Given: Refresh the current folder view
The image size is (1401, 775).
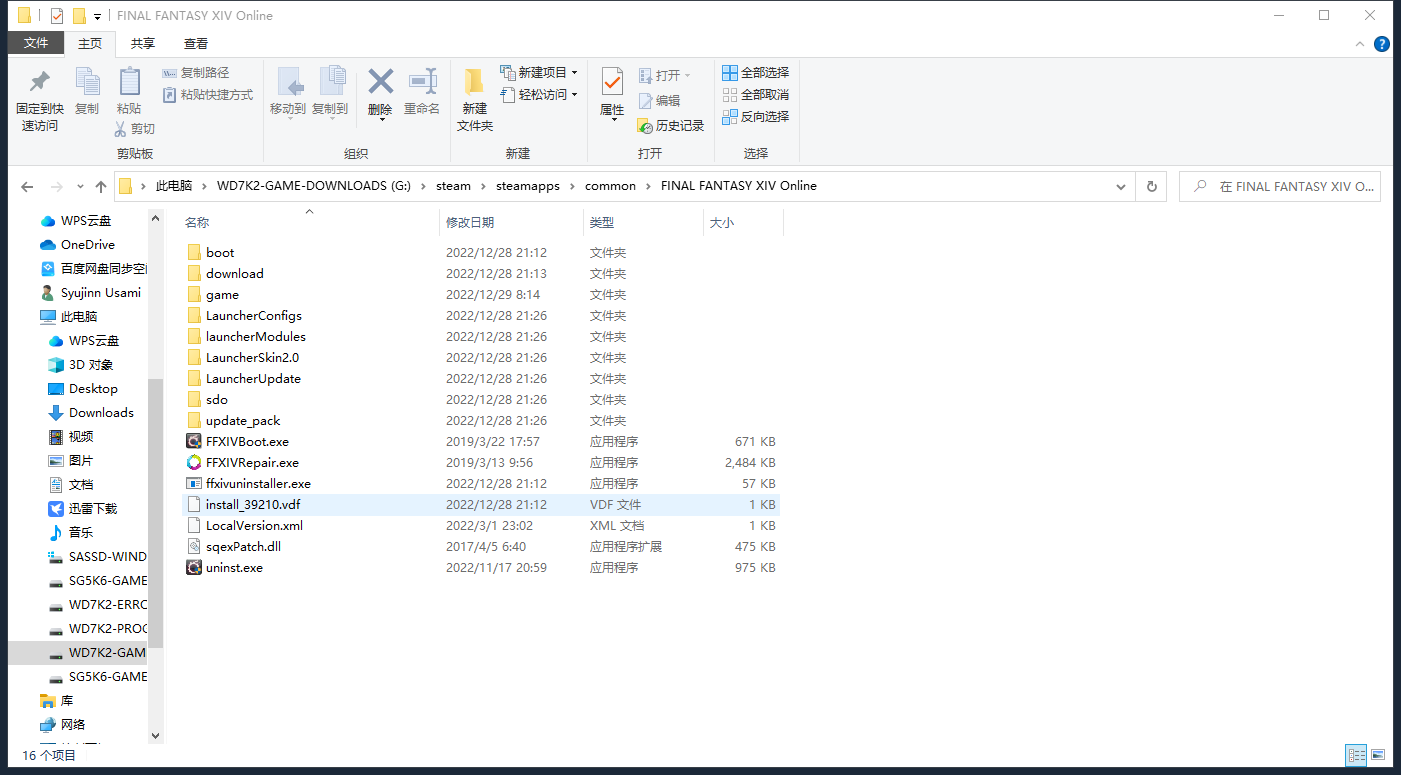Looking at the screenshot, I should coord(1152,186).
